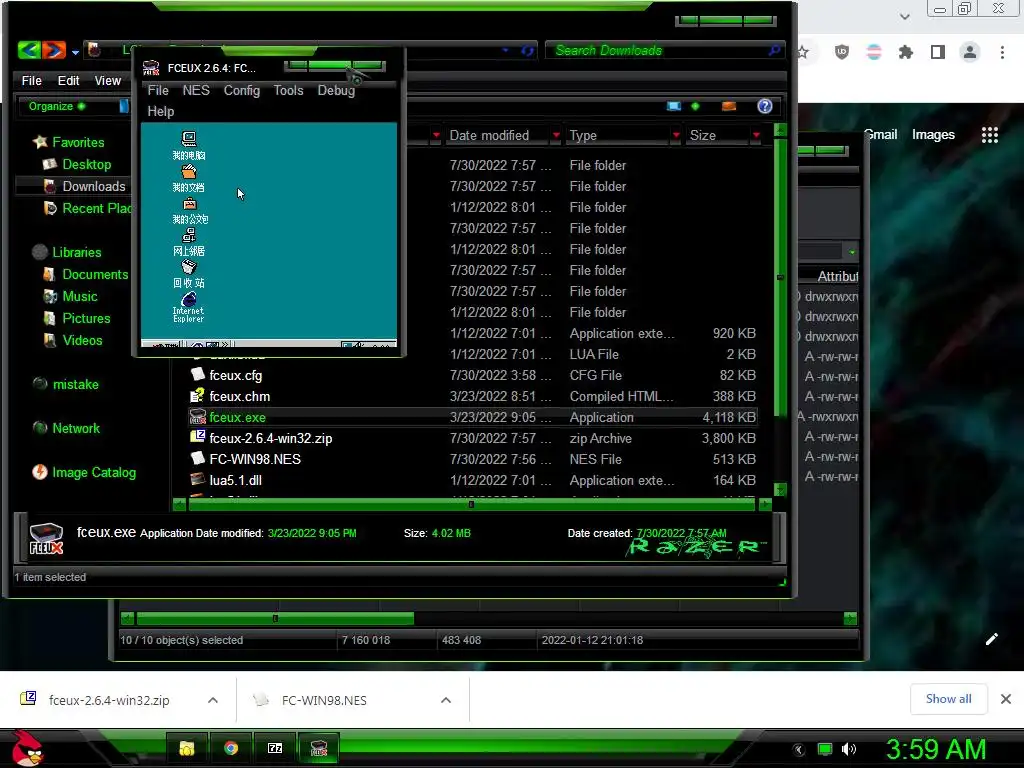Expand FC-WIN98.NES download options chevron

pyautogui.click(x=446, y=700)
